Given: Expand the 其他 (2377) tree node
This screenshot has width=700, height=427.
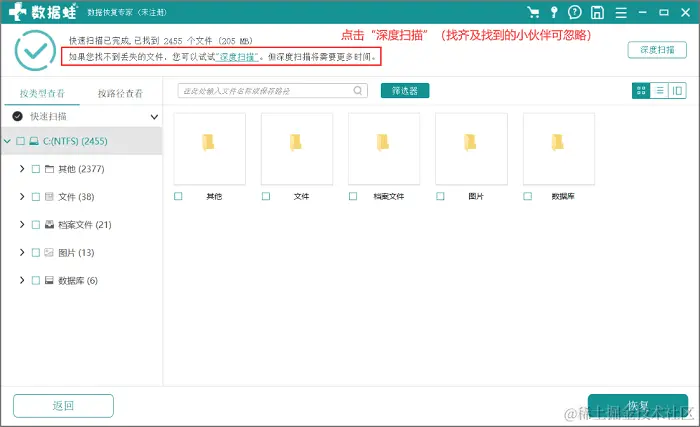Looking at the screenshot, I should pos(22,169).
